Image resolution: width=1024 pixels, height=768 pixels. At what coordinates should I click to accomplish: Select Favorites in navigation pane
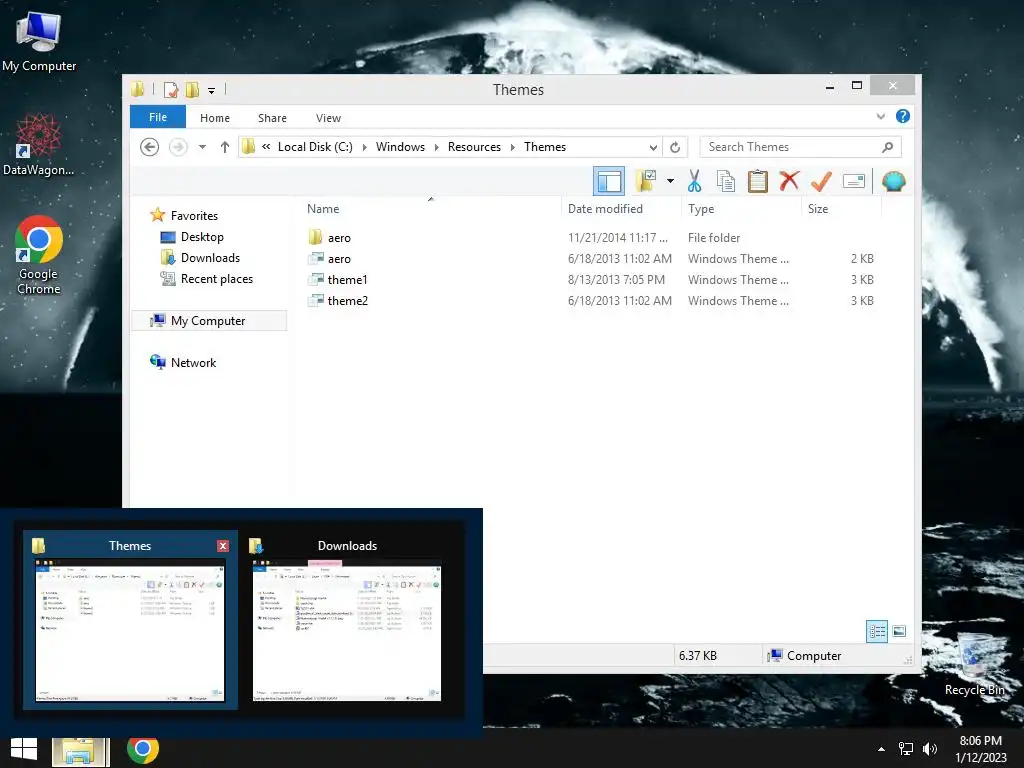[x=194, y=216]
